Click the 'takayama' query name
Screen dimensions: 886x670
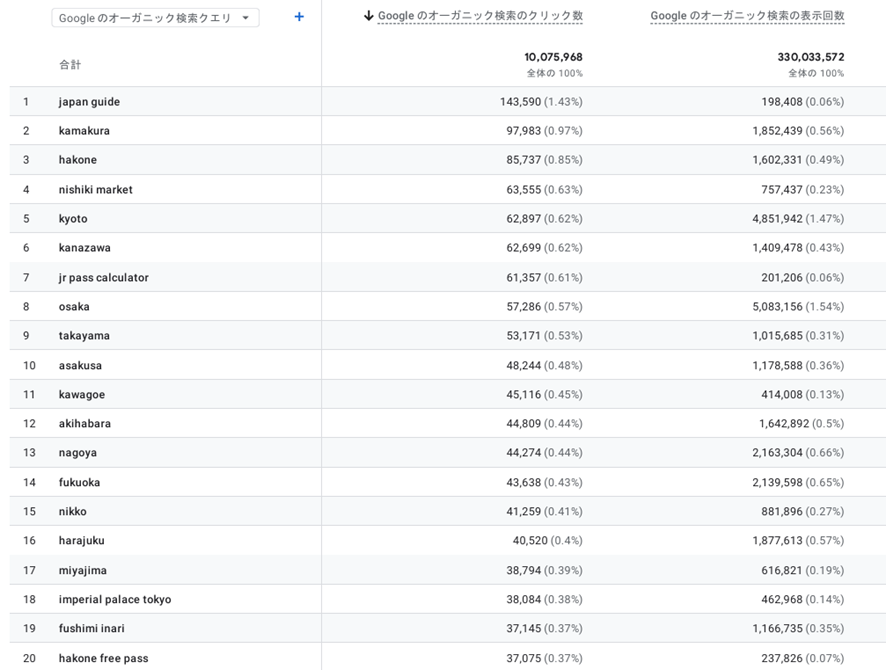coord(84,336)
